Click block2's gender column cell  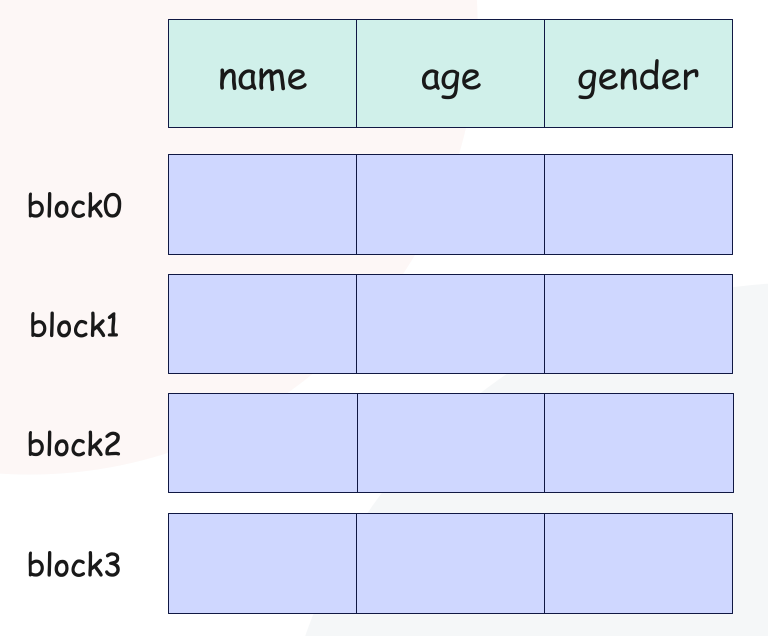tap(638, 443)
